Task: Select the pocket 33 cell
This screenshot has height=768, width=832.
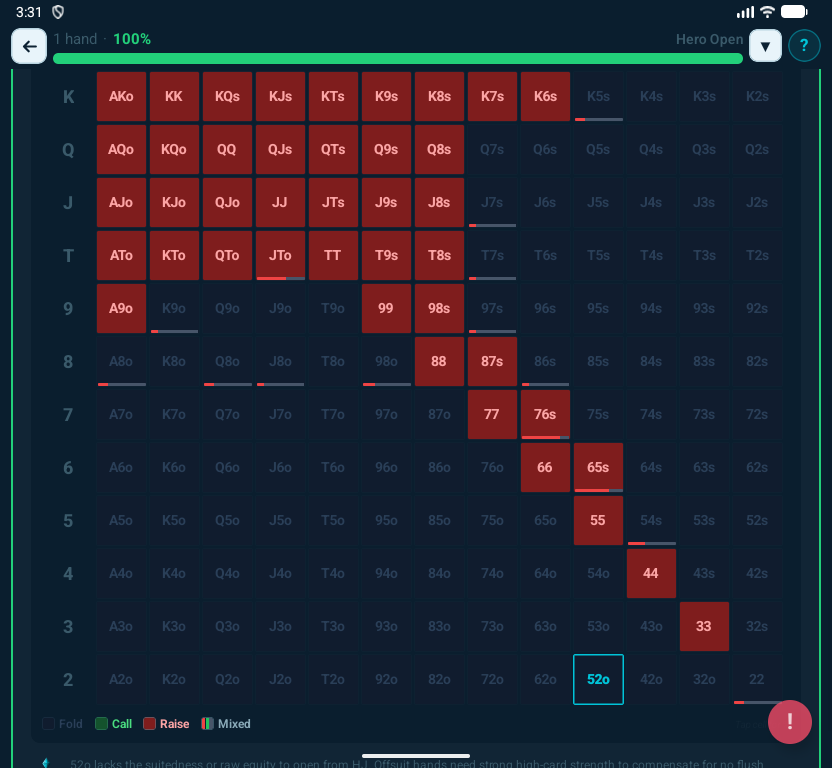Action: 704,626
